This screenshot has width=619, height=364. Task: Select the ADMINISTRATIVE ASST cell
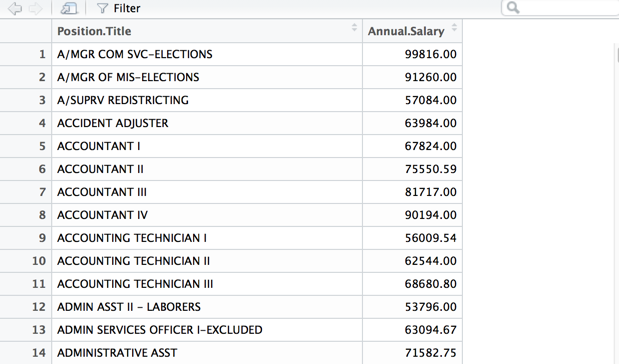tap(207, 353)
